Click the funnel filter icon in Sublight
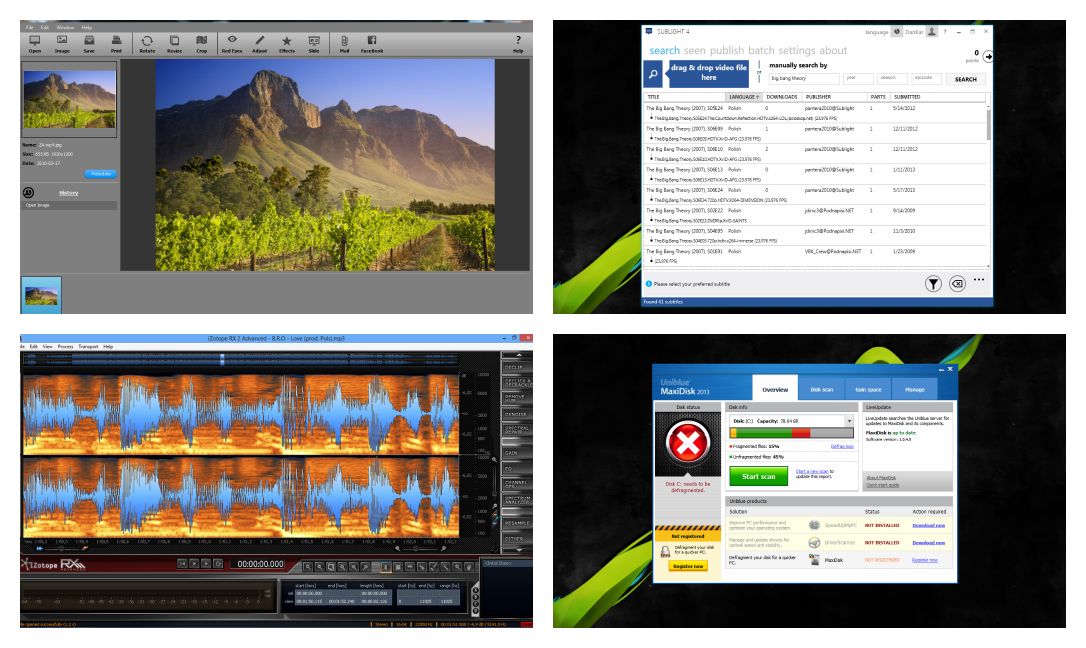The width and height of the screenshot is (1086, 648). tap(933, 283)
